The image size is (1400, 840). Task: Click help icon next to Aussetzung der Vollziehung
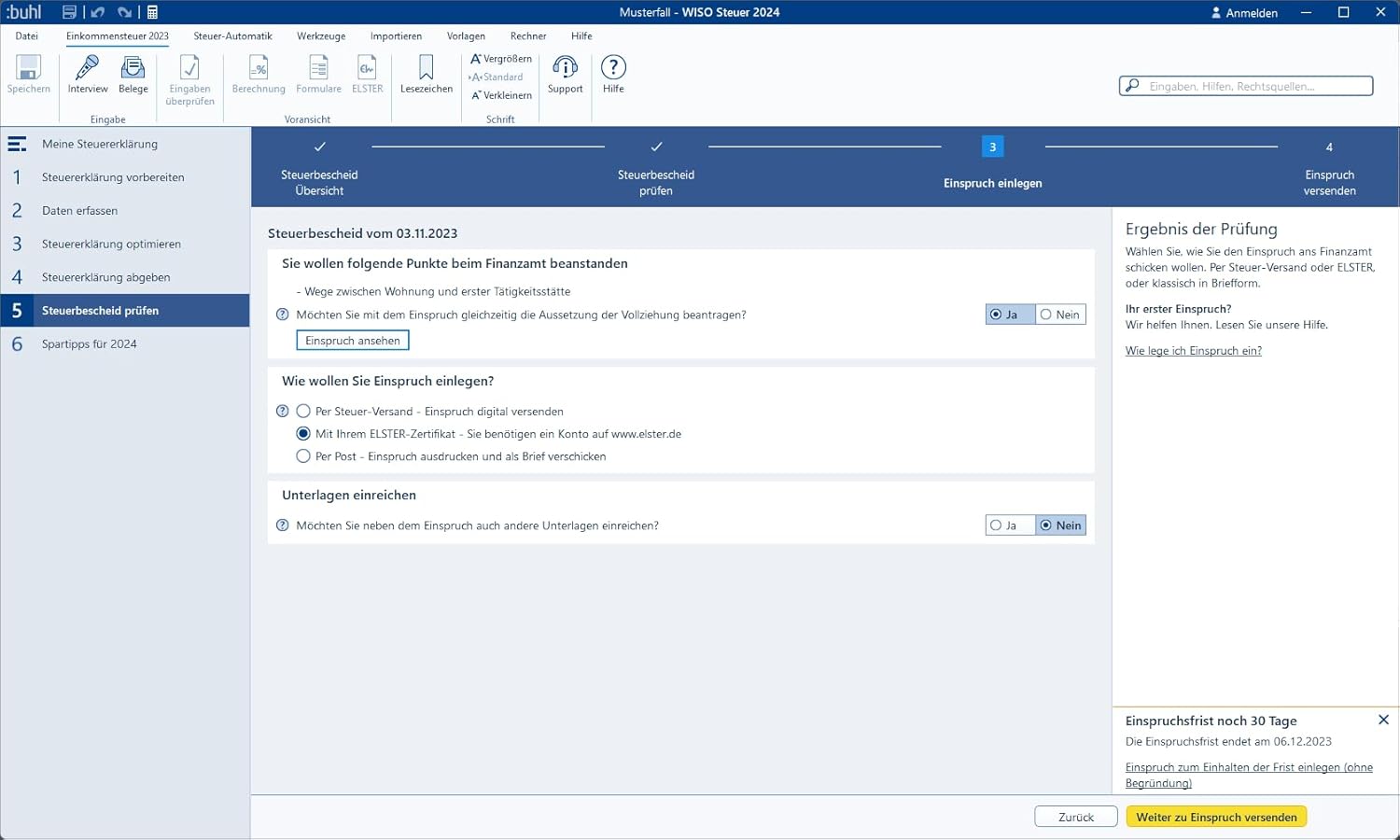[x=283, y=315]
